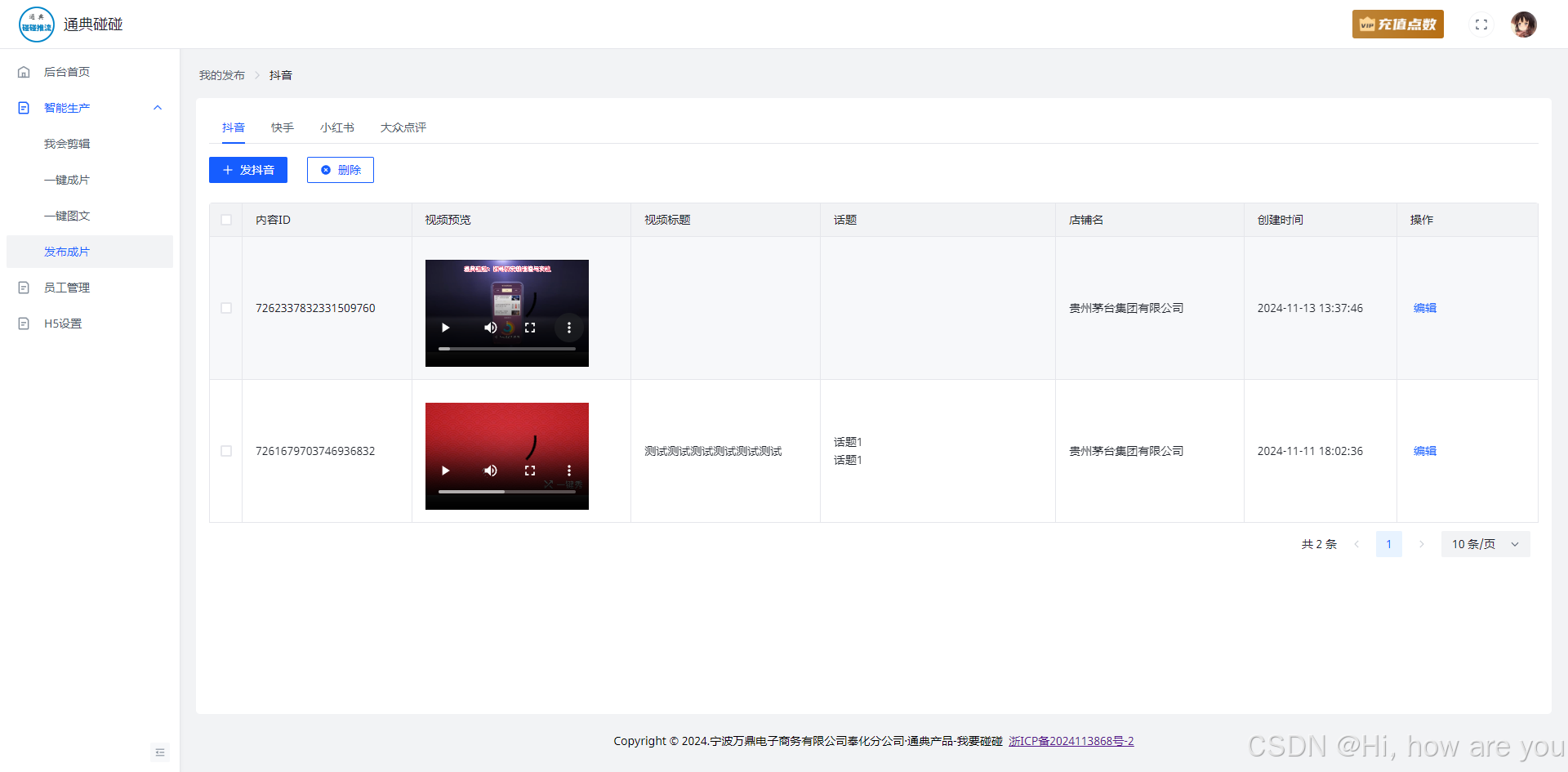Play the first row video preview

tap(445, 328)
